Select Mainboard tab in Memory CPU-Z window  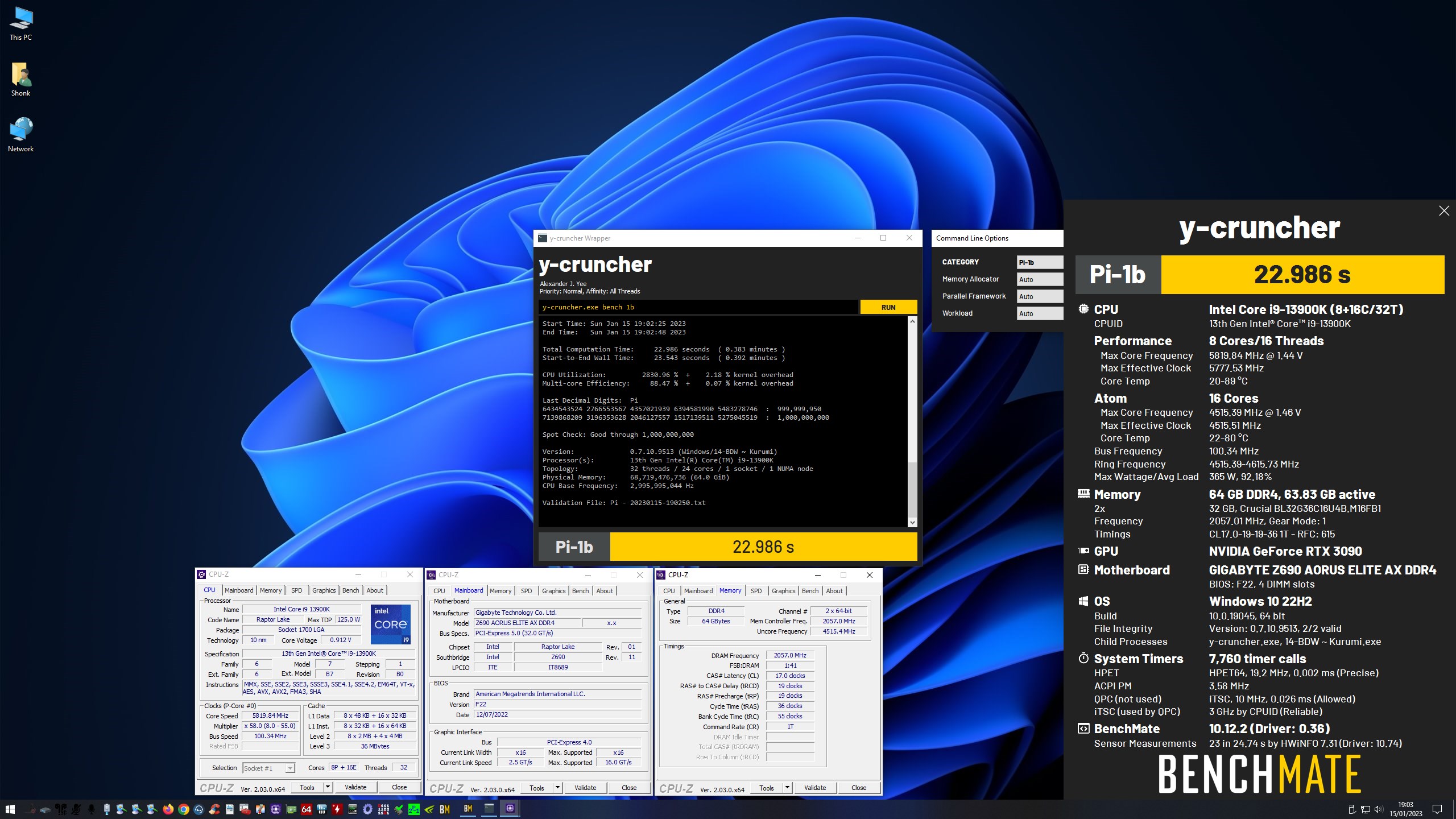[x=698, y=591]
